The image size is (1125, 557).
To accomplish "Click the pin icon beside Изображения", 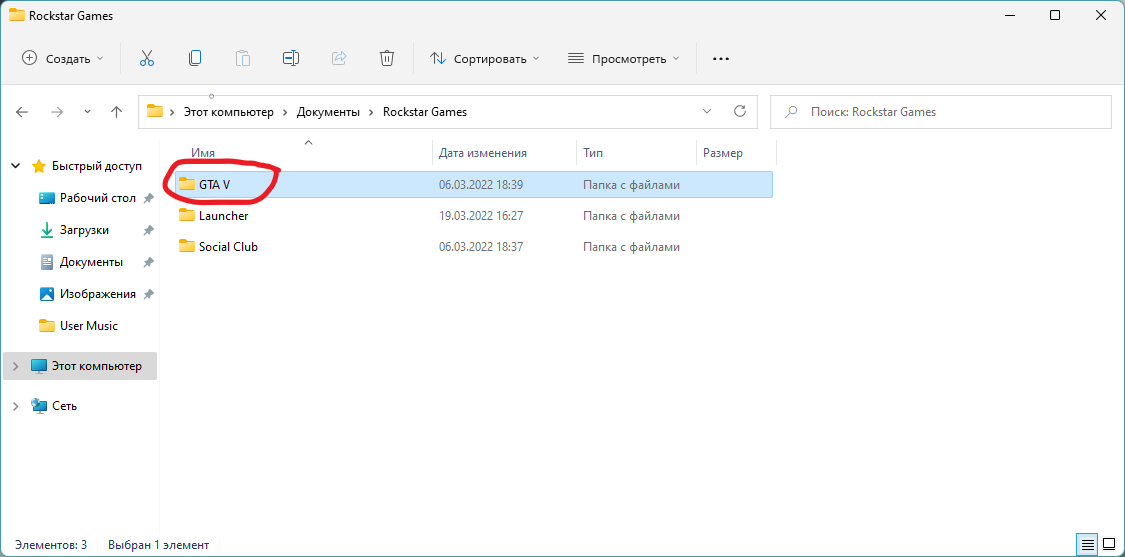I will tap(149, 294).
